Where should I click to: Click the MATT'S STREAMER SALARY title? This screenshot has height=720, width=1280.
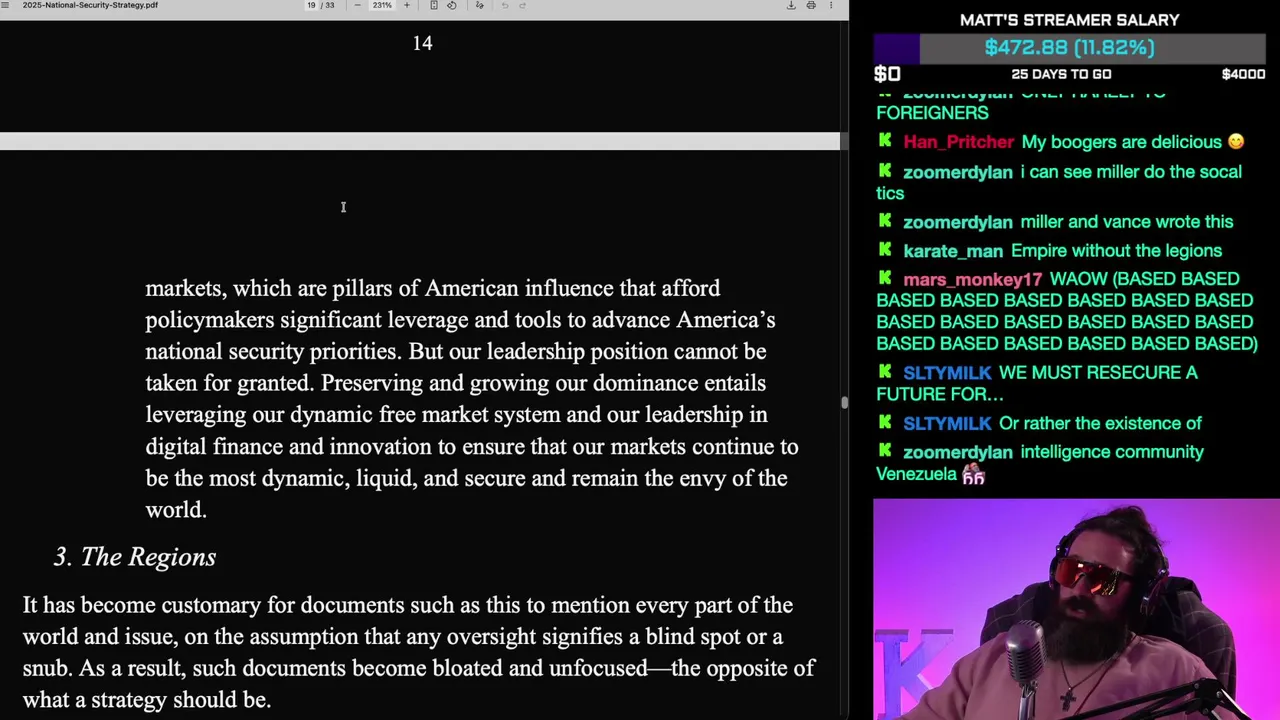coord(1069,20)
